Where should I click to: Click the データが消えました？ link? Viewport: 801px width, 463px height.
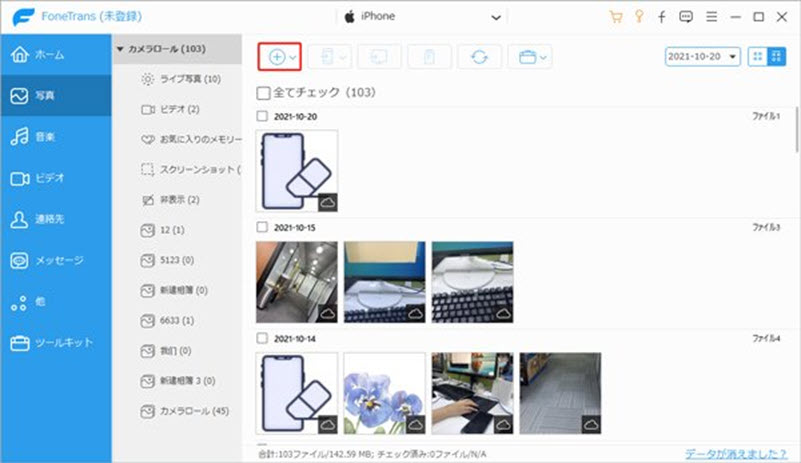[x=736, y=454]
